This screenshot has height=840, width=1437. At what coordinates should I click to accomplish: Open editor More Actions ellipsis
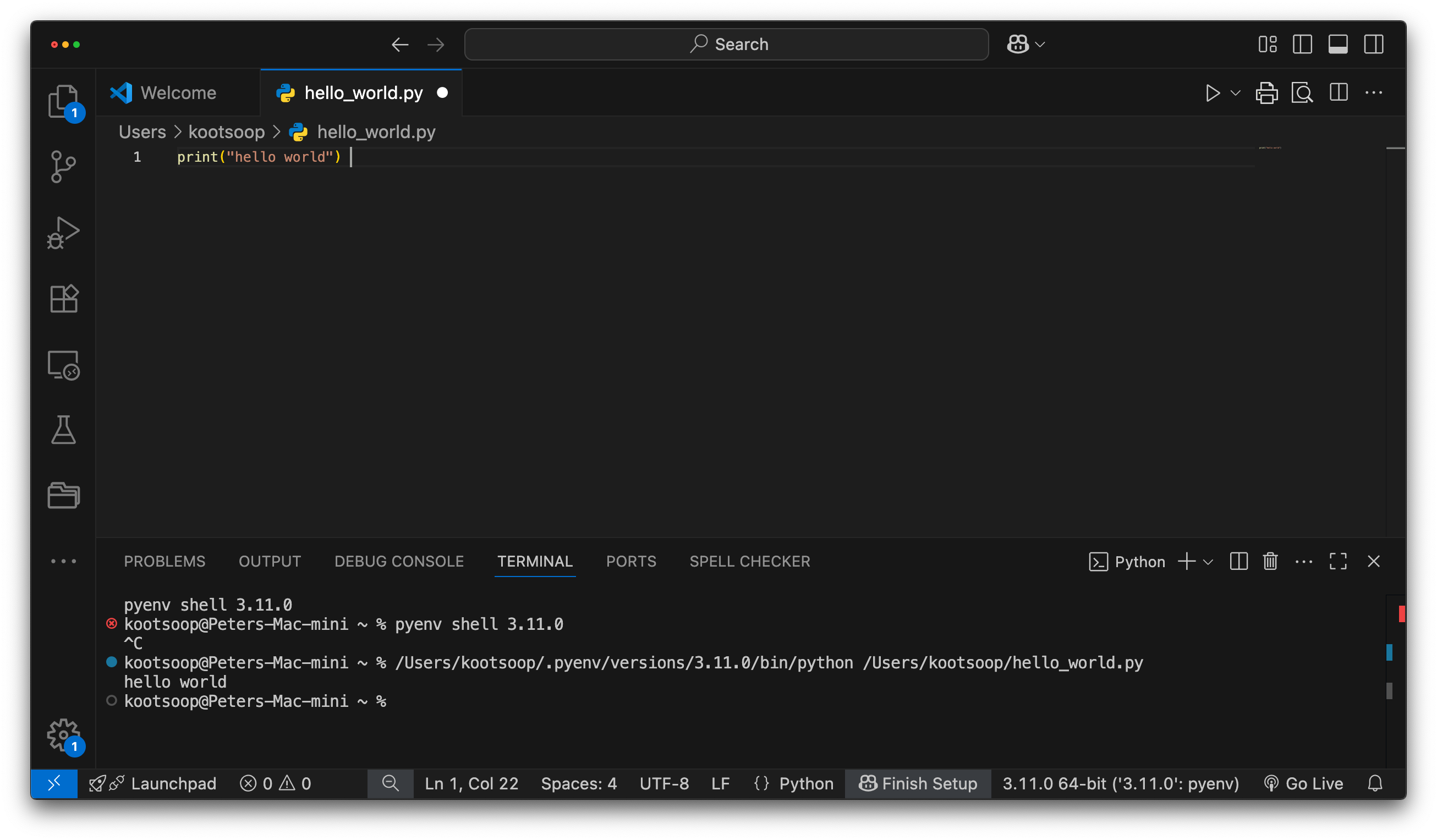click(1374, 93)
